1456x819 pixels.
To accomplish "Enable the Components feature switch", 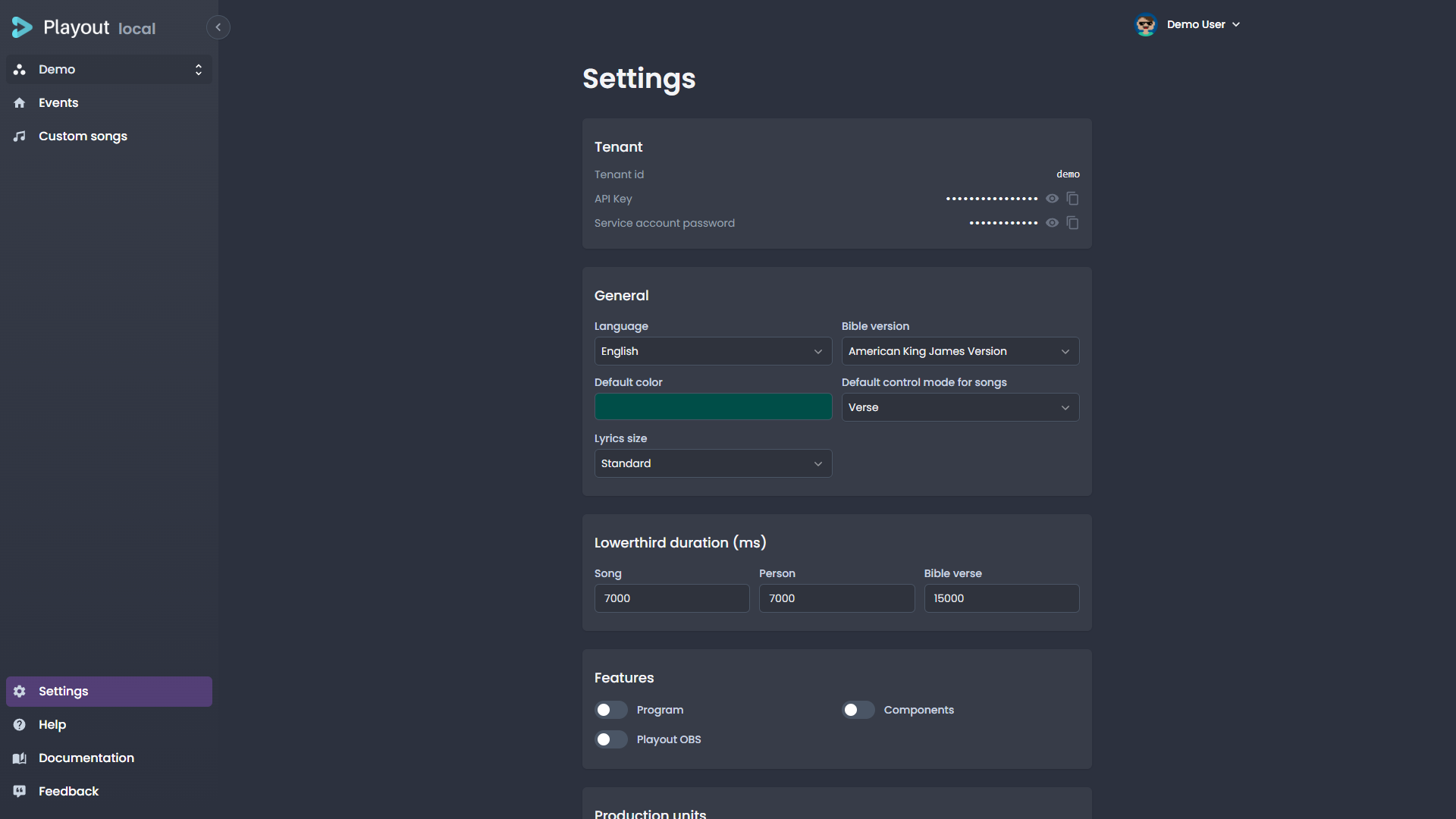I will point(858,710).
